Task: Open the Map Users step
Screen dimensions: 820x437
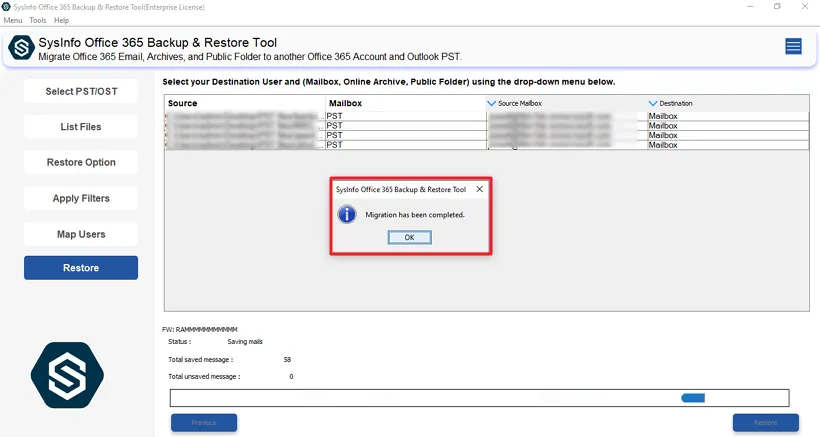Action: click(x=81, y=234)
